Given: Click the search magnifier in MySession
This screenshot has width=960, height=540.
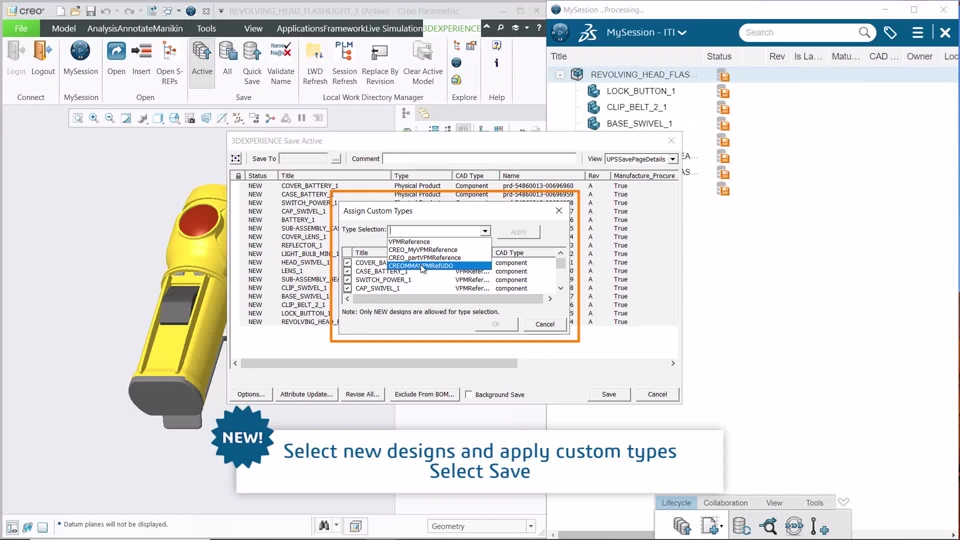Looking at the screenshot, I should pyautogui.click(x=864, y=32).
